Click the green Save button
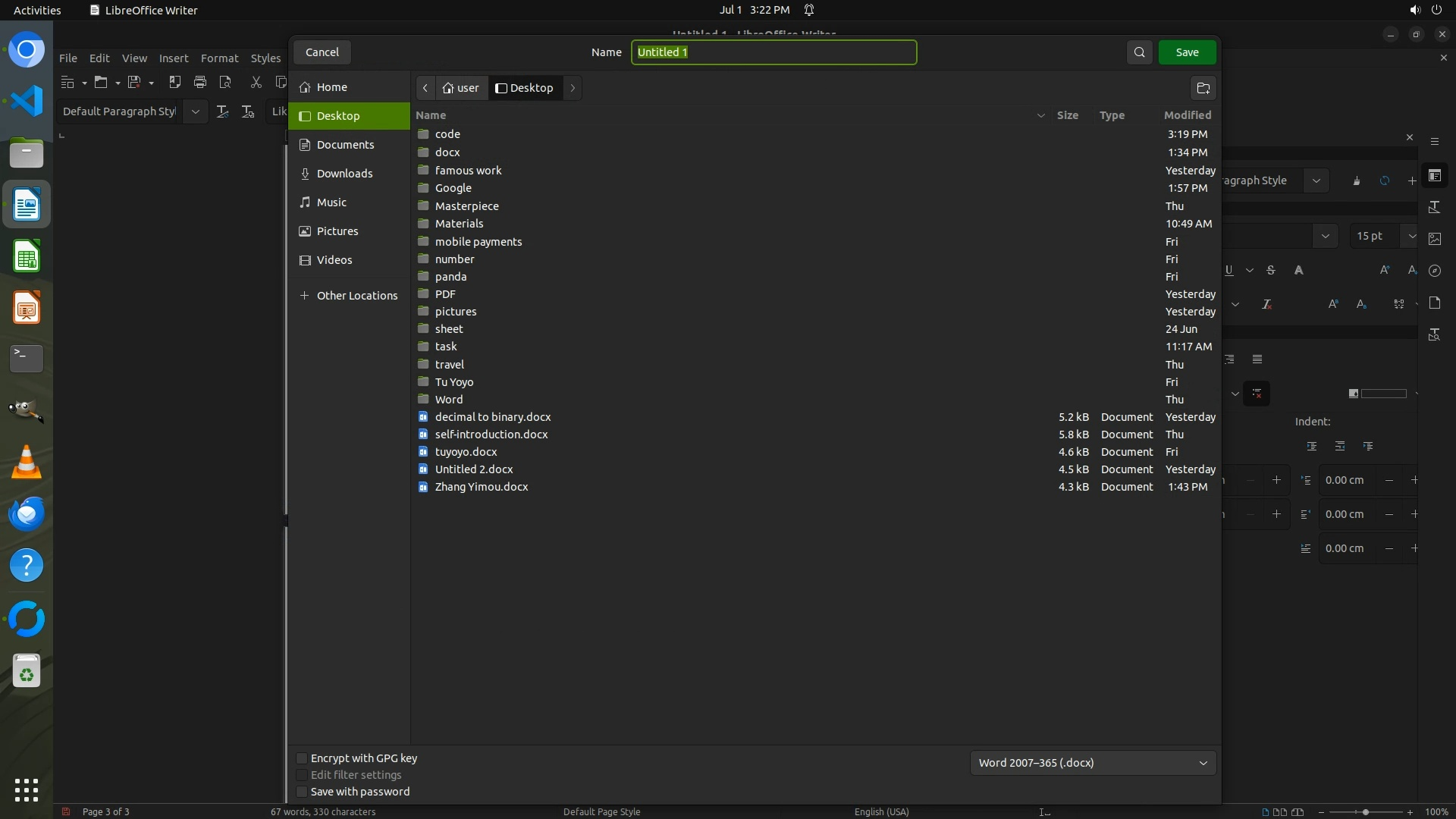This screenshot has height=819, width=1456. tap(1187, 52)
